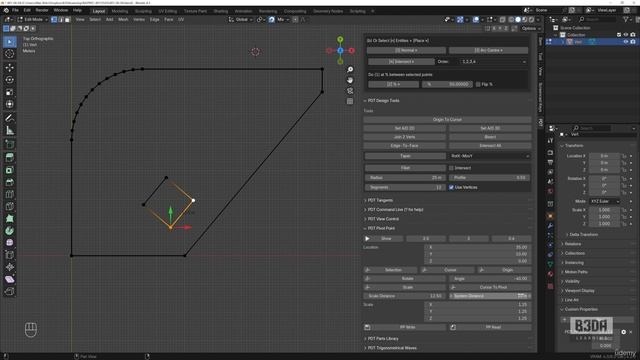640x360 pixels.
Task: Expand the PDT Parts Library panel
Action: point(382,339)
